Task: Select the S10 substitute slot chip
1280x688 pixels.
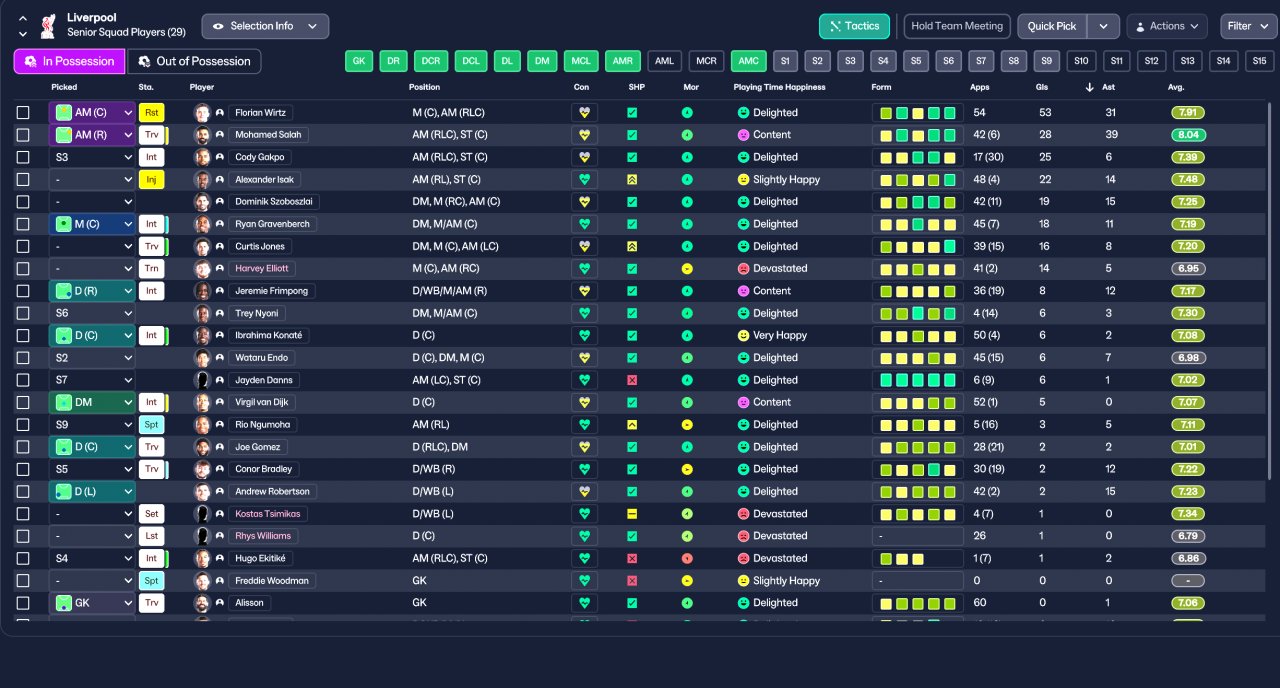Action: click(1081, 61)
